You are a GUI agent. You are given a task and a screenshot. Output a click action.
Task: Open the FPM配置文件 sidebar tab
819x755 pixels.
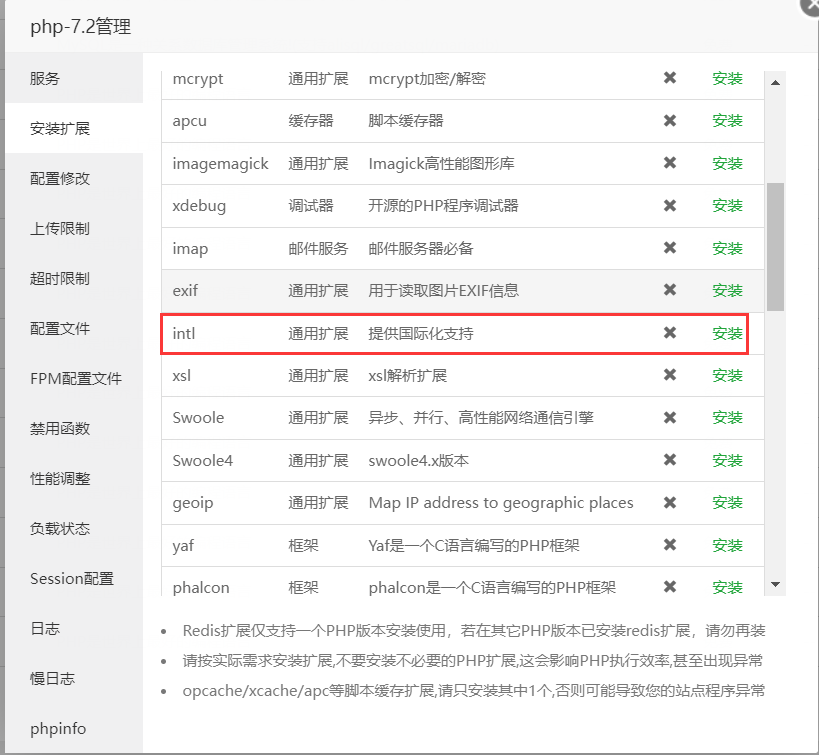coord(74,378)
